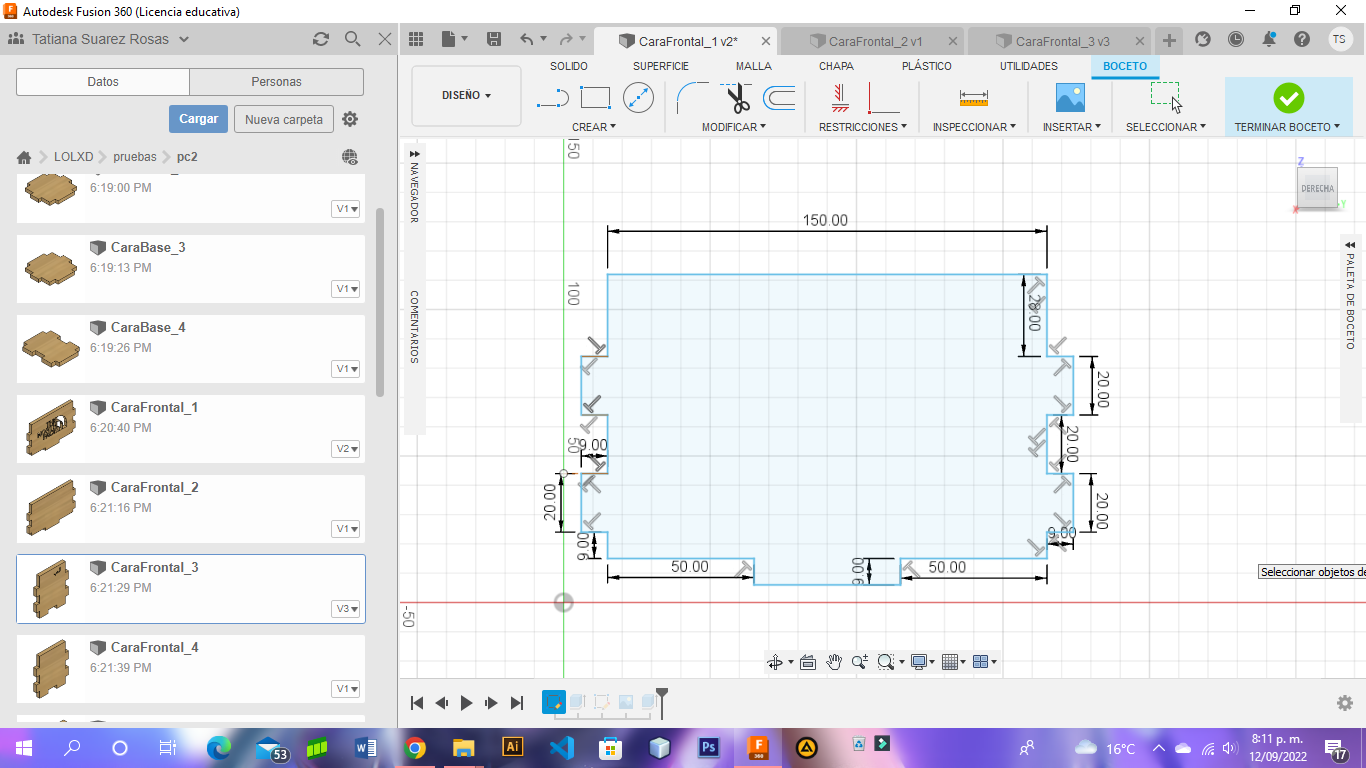Click the Orbit navigation tool
Image resolution: width=1366 pixels, height=768 pixels.
[774, 662]
